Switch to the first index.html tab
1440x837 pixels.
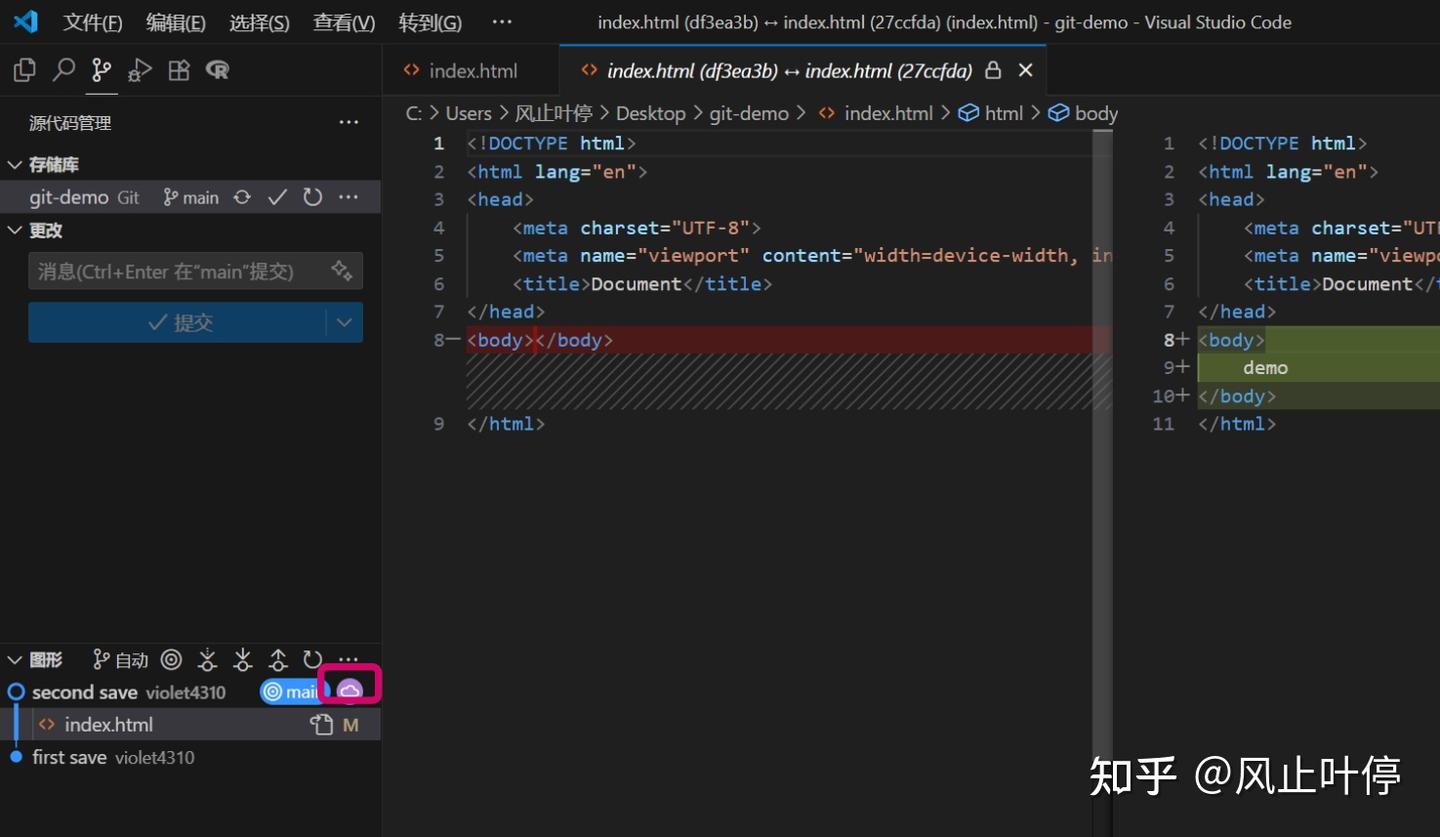pyautogui.click(x=472, y=70)
